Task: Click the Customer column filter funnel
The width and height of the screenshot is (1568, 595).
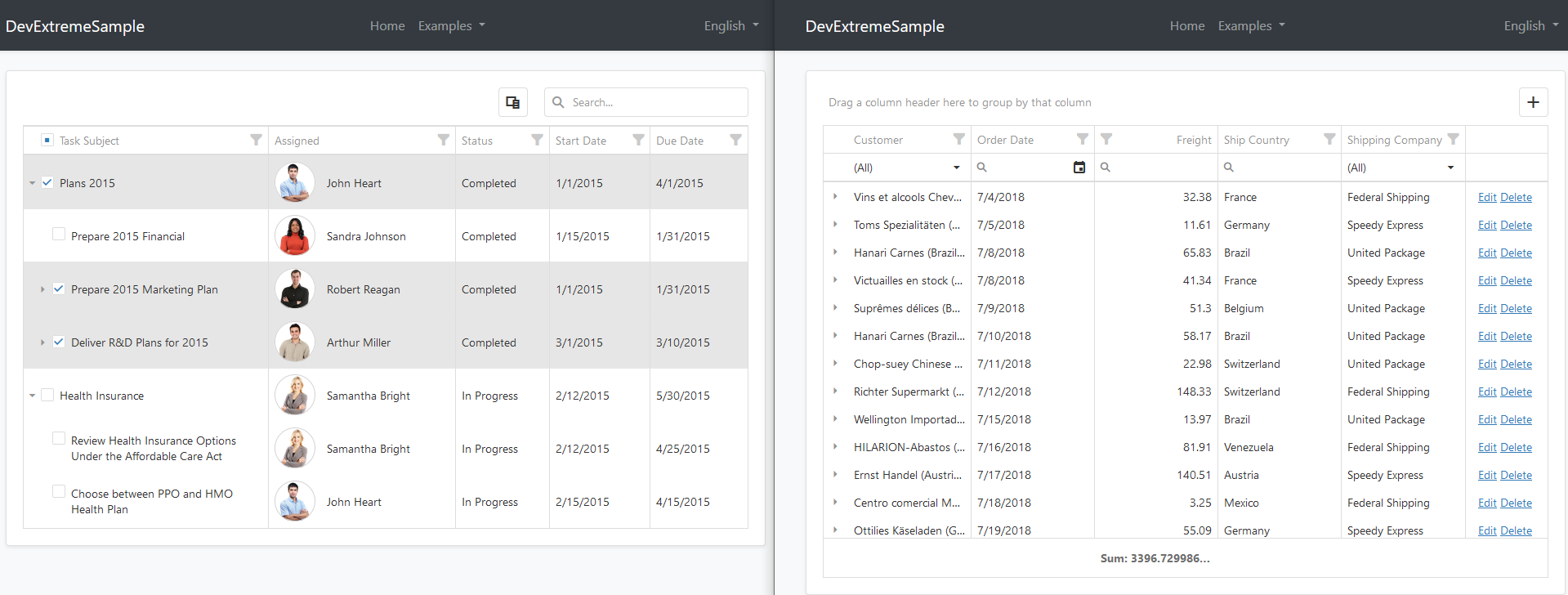Action: (x=959, y=139)
